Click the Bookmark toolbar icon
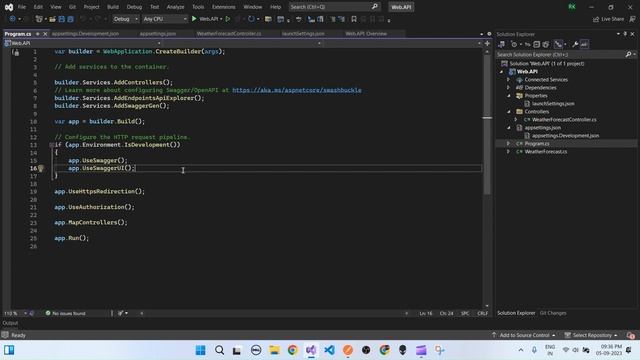This screenshot has height=360, width=640. coord(353,19)
